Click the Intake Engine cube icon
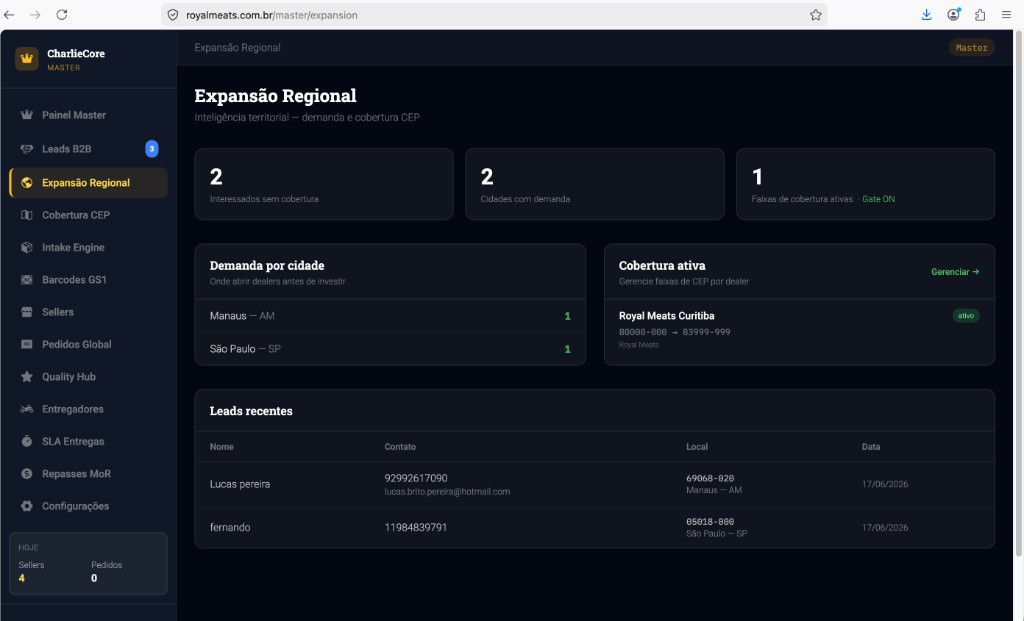Screen dimensions: 1024x621 click(x=27, y=247)
